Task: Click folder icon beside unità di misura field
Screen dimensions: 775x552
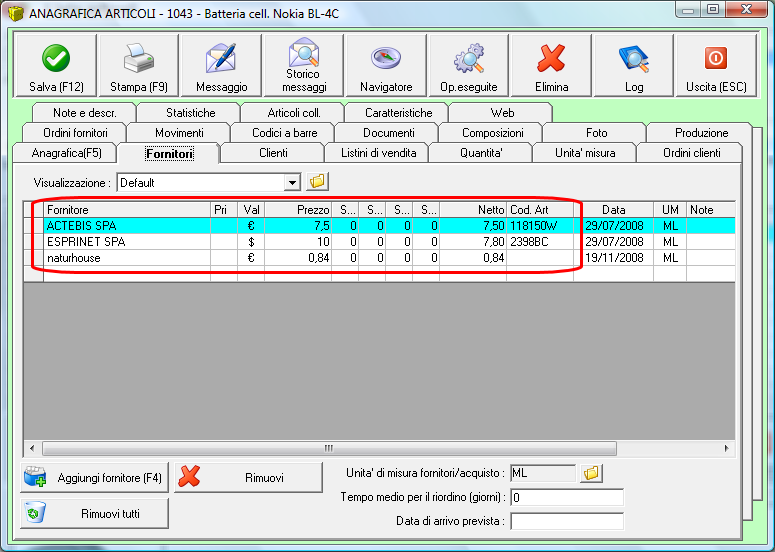Action: pyautogui.click(x=591, y=473)
